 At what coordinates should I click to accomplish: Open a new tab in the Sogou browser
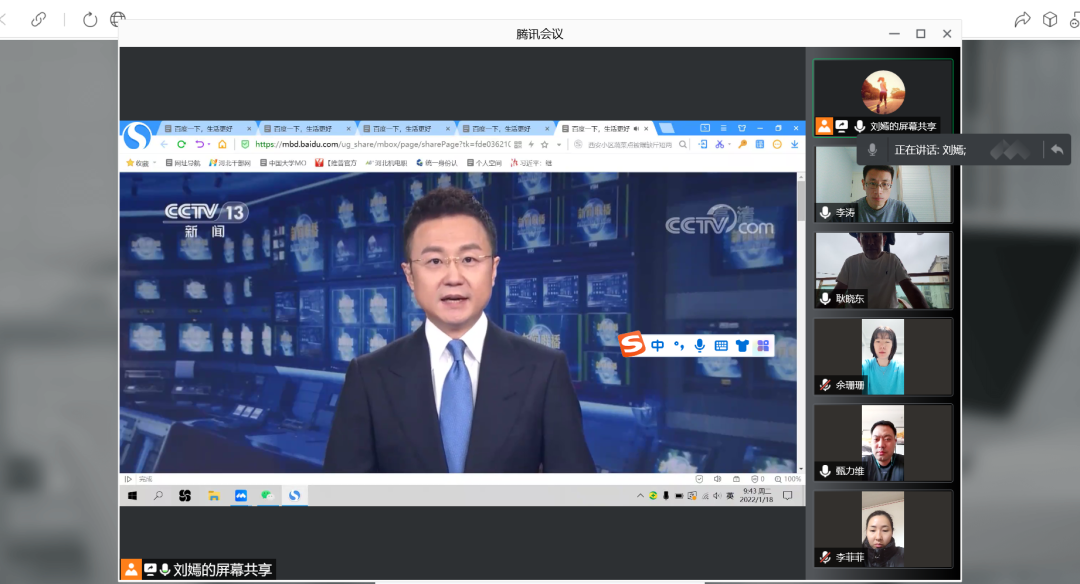(x=666, y=128)
